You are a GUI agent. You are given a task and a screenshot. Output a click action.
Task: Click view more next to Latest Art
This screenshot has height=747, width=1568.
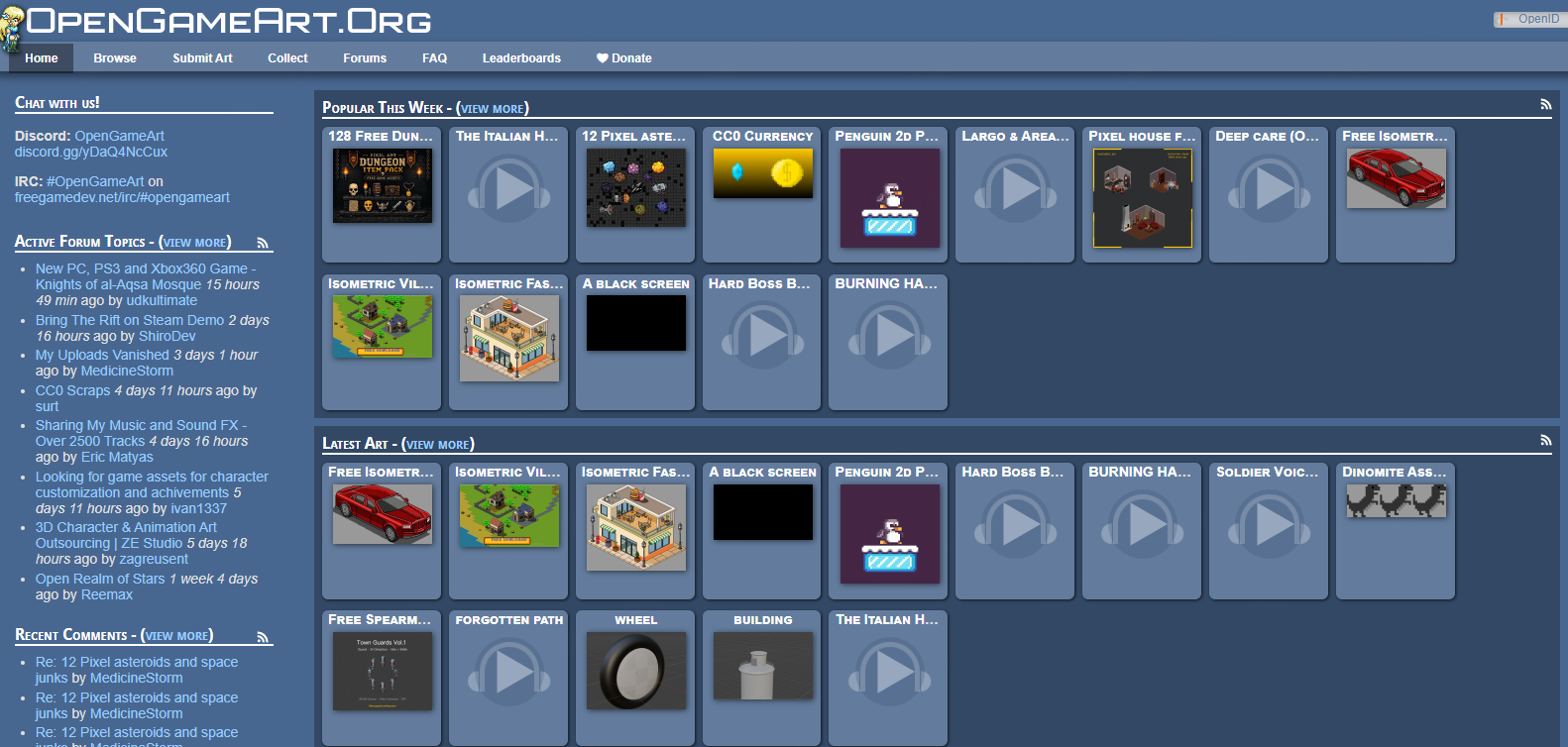pos(438,444)
